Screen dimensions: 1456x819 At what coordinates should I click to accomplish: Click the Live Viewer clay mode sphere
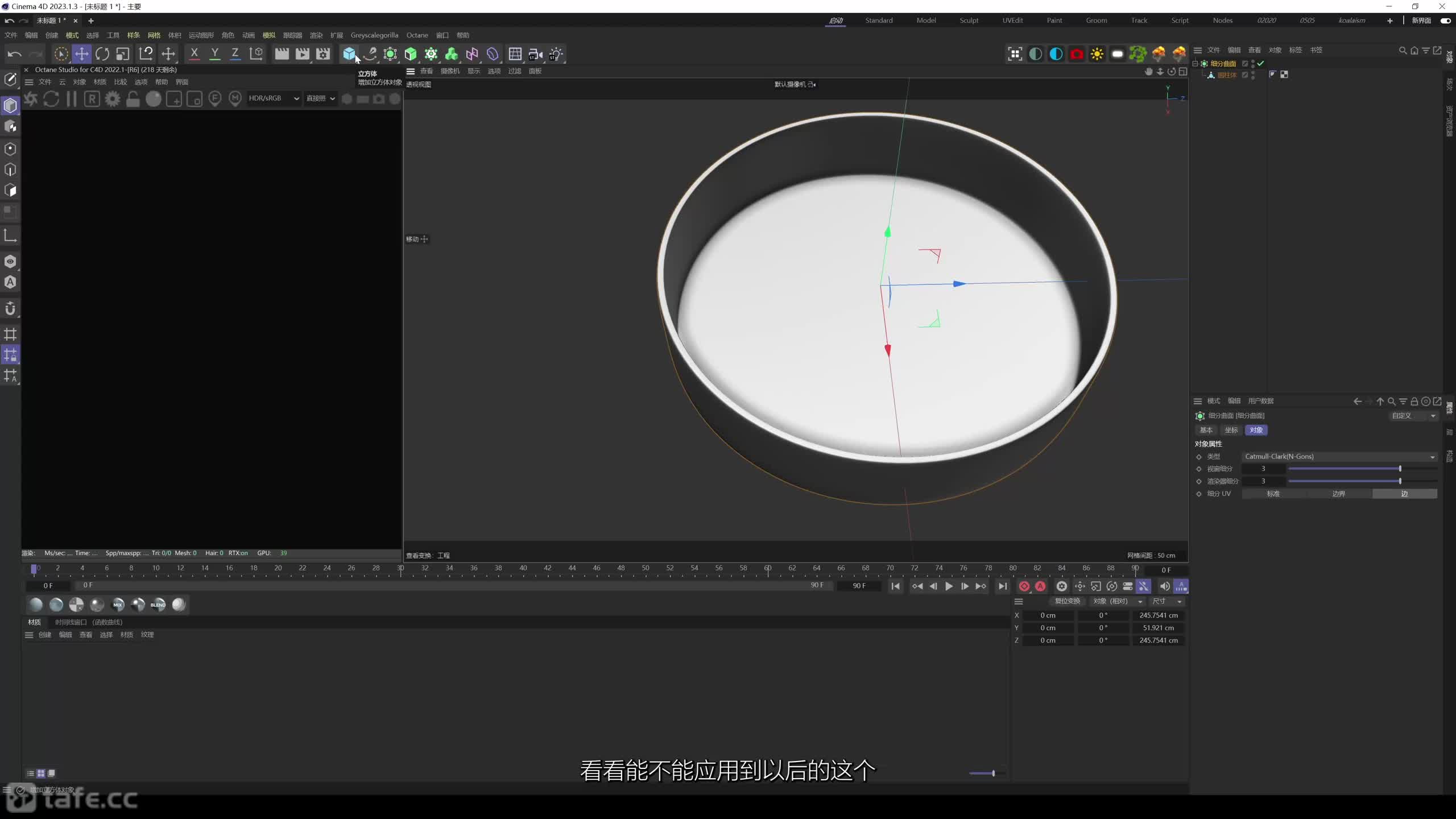pyautogui.click(x=154, y=98)
